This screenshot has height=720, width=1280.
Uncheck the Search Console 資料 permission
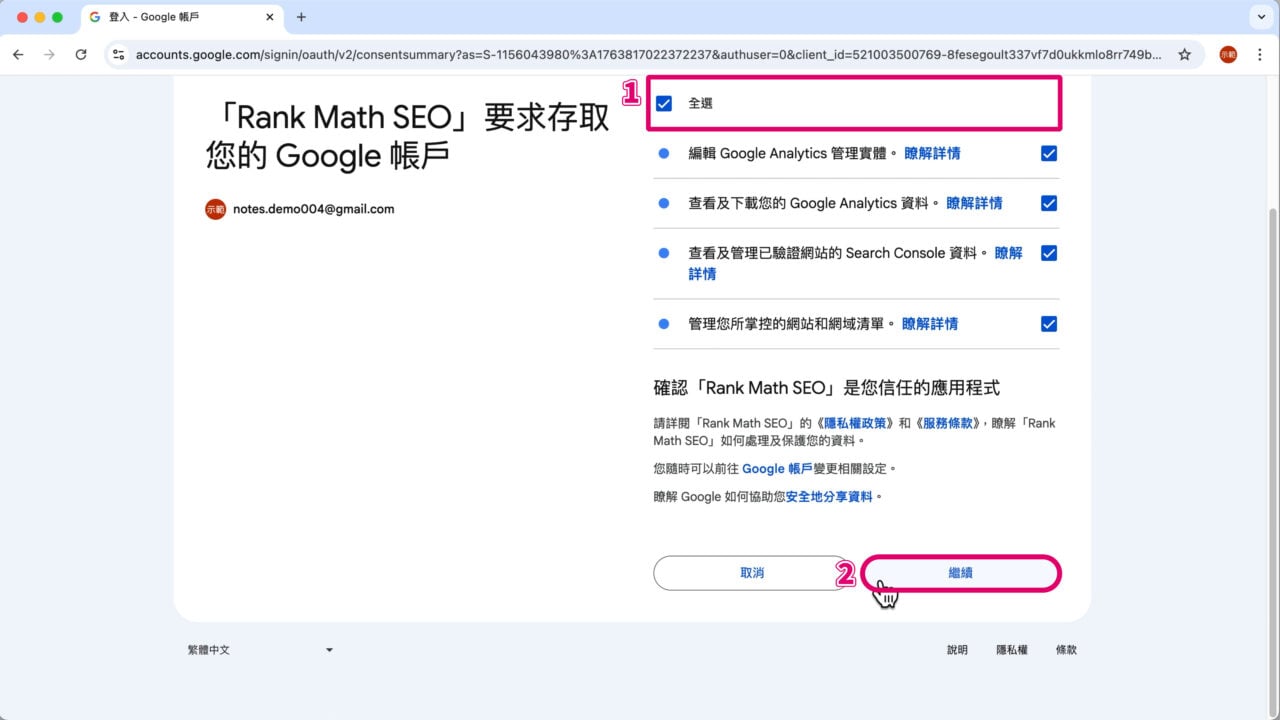[1048, 253]
